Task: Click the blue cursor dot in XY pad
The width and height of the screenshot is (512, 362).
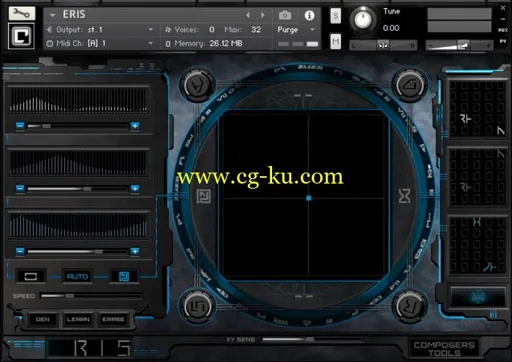Action: [x=309, y=198]
